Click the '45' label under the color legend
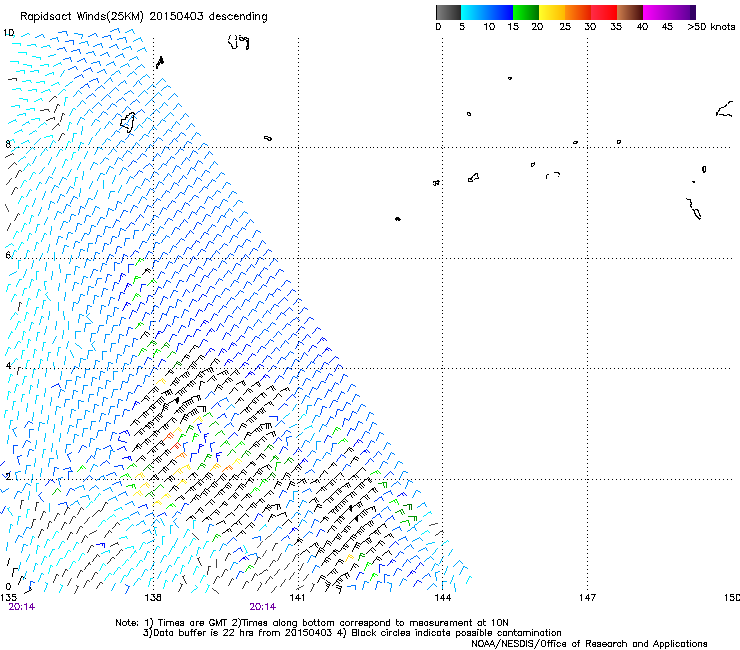 click(x=667, y=27)
